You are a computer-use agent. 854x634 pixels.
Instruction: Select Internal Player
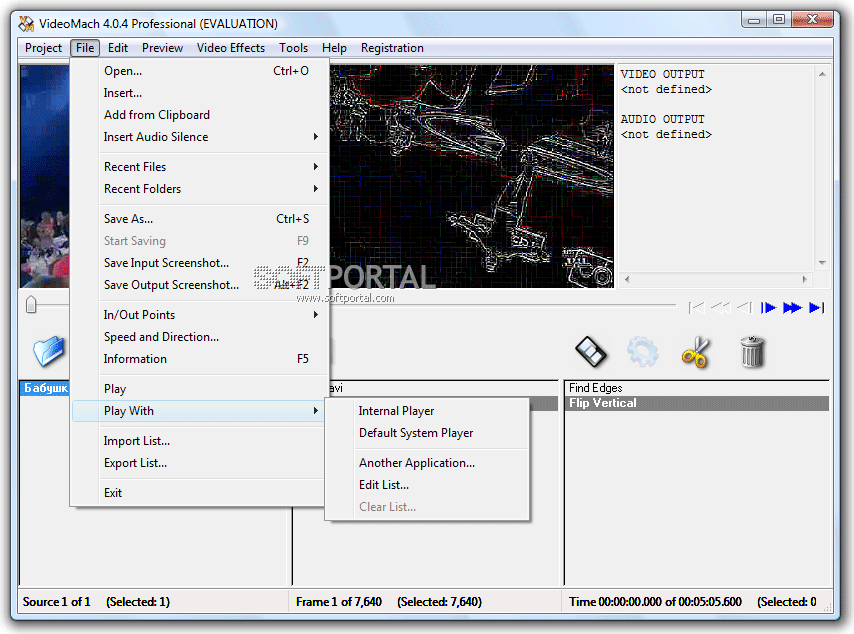427,411
